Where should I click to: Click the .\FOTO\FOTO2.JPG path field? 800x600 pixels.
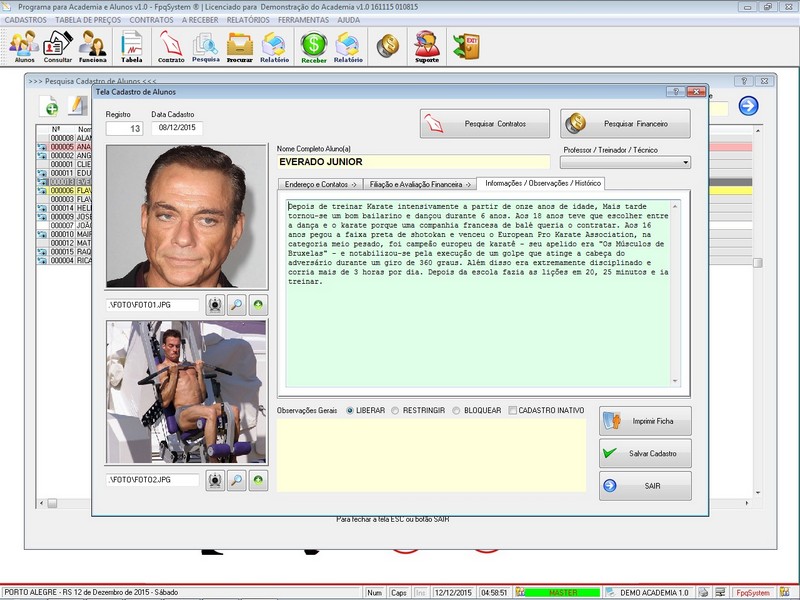[x=153, y=480]
